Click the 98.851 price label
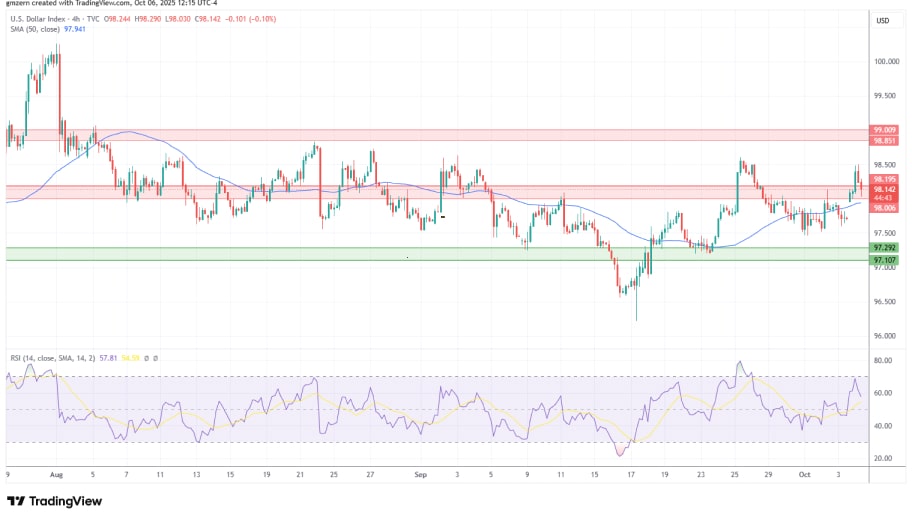912x513 pixels. pos(884,141)
